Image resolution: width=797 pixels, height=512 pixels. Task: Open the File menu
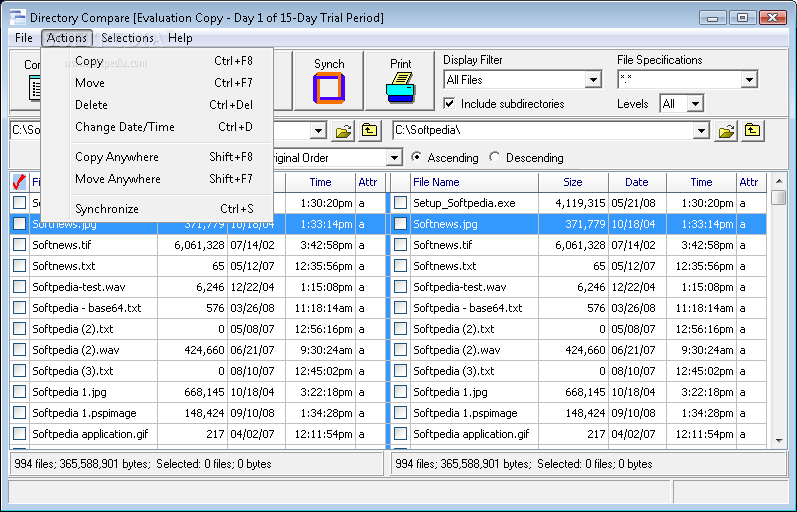(x=24, y=38)
